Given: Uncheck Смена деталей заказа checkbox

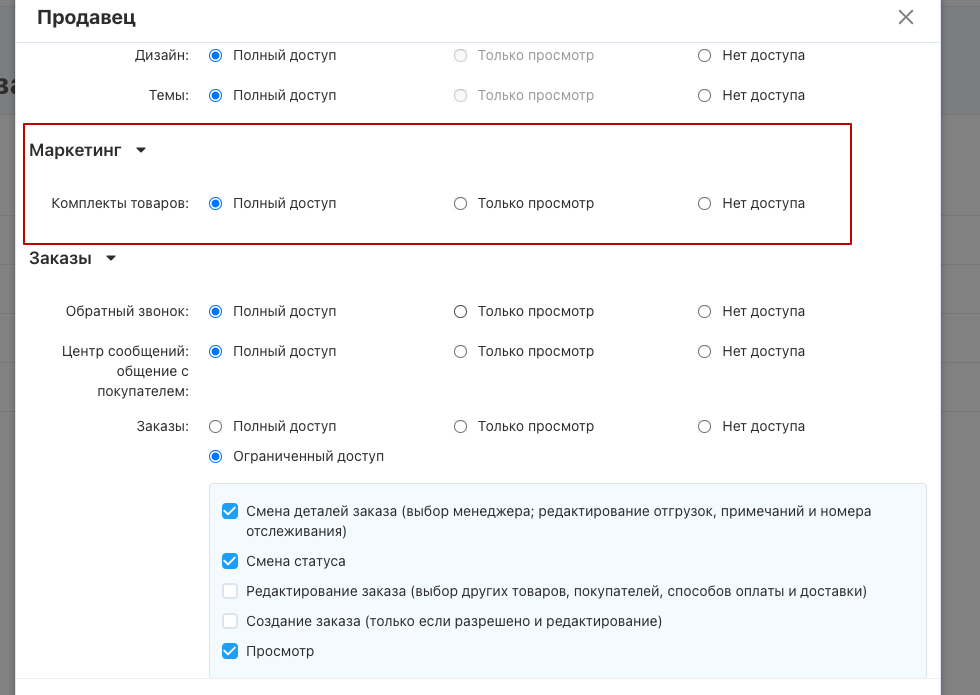Looking at the screenshot, I should [x=230, y=511].
